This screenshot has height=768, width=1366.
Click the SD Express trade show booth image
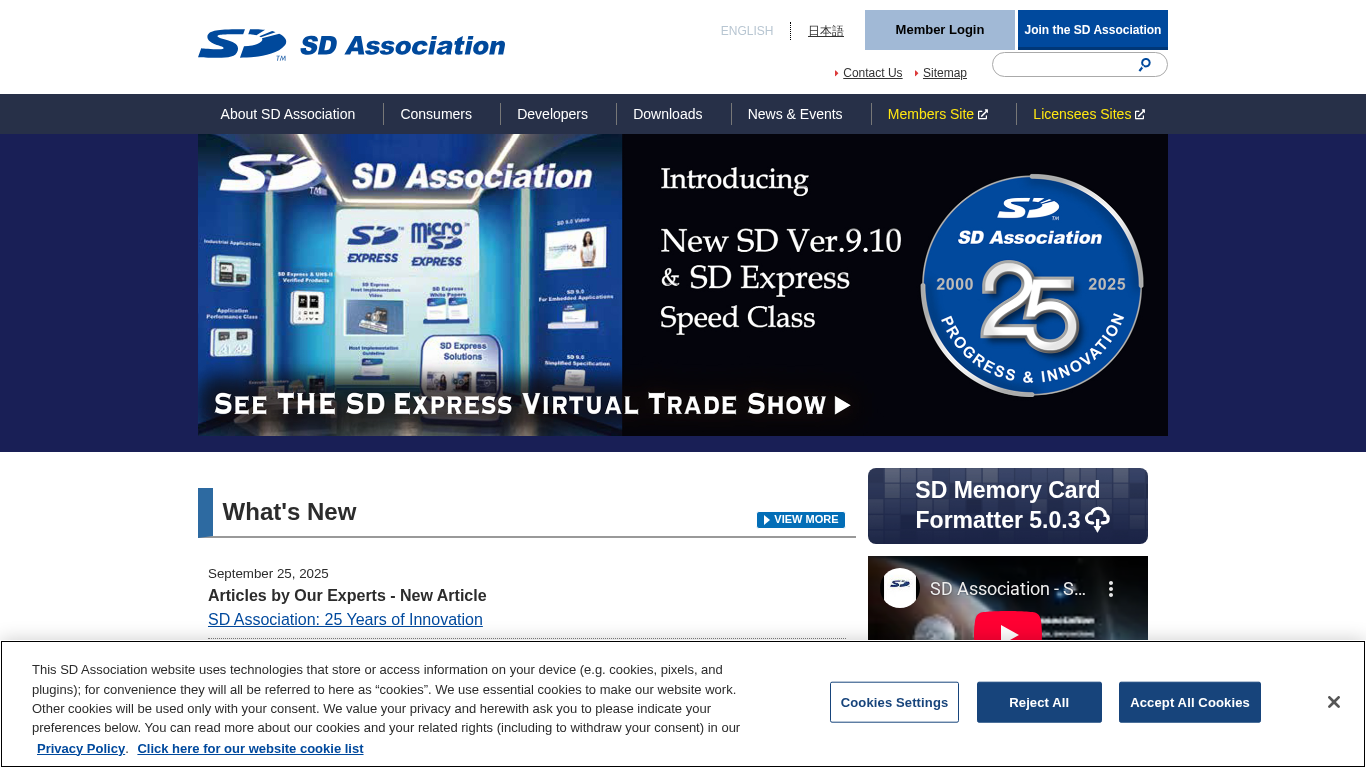point(410,285)
